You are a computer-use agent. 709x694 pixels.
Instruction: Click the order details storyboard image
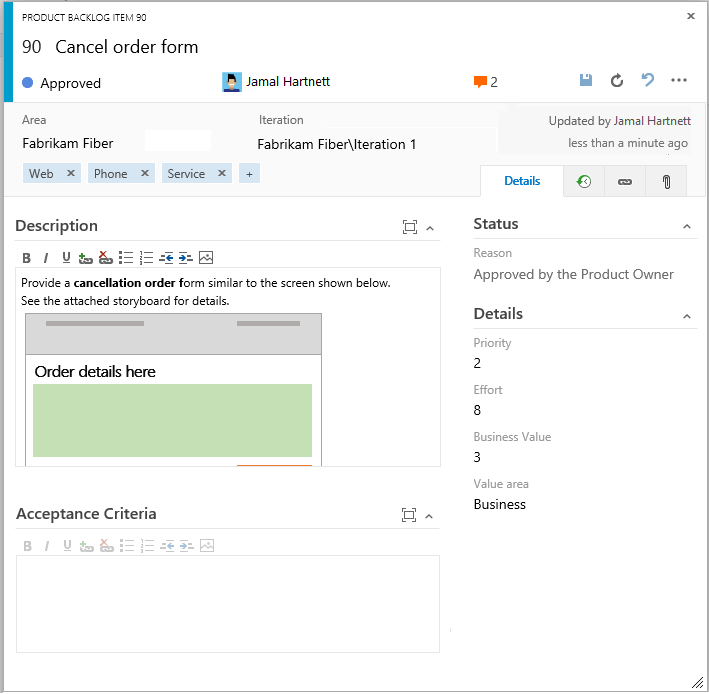[173, 390]
